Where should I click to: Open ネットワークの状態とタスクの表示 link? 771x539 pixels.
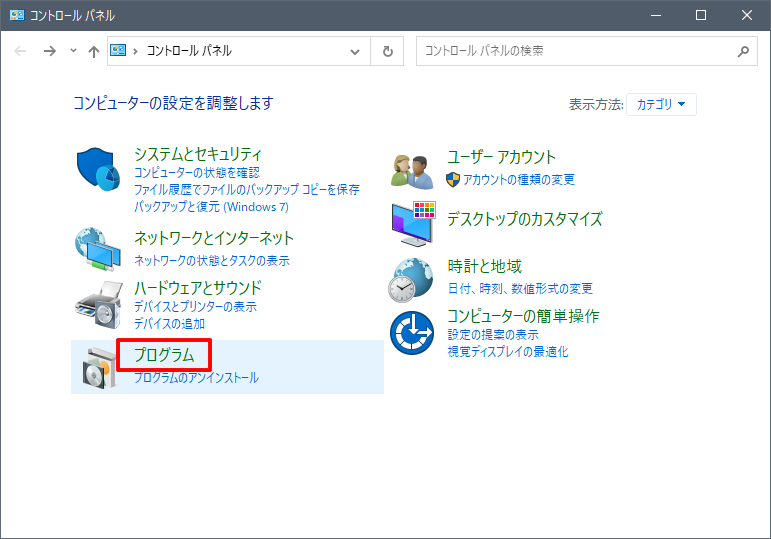[x=212, y=261]
